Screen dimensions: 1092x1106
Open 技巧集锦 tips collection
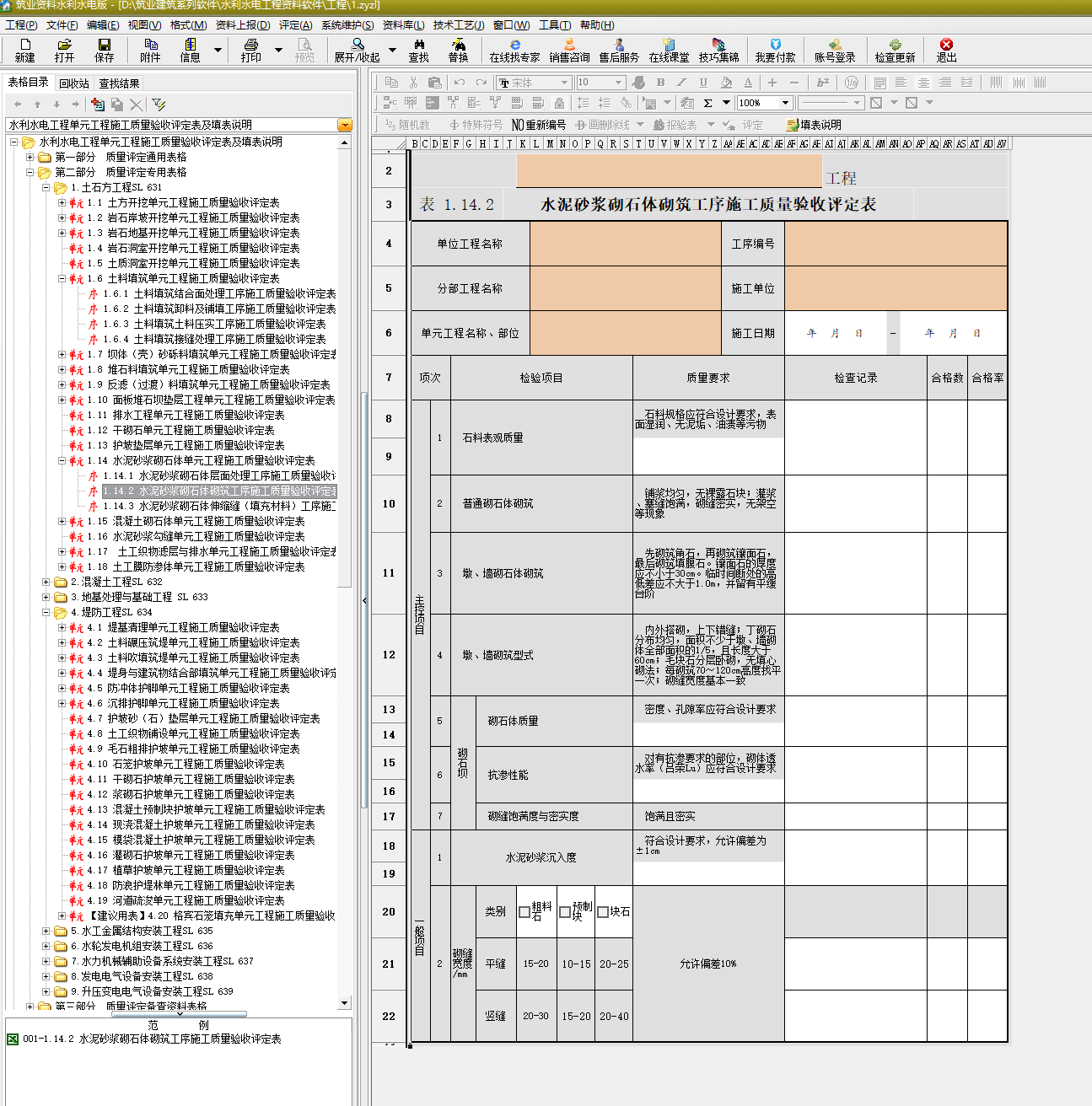718,50
